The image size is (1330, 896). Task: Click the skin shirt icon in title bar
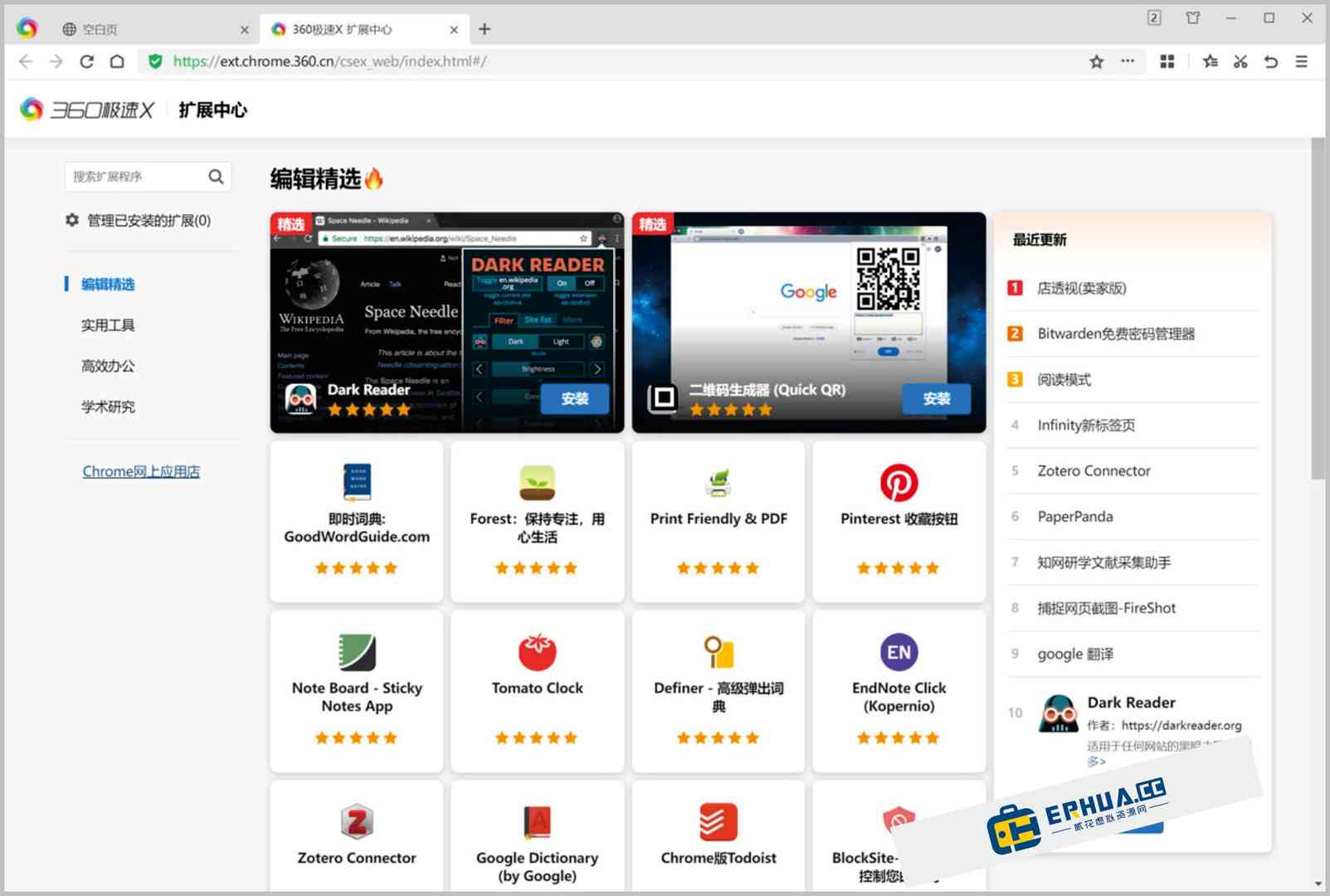click(x=1192, y=17)
